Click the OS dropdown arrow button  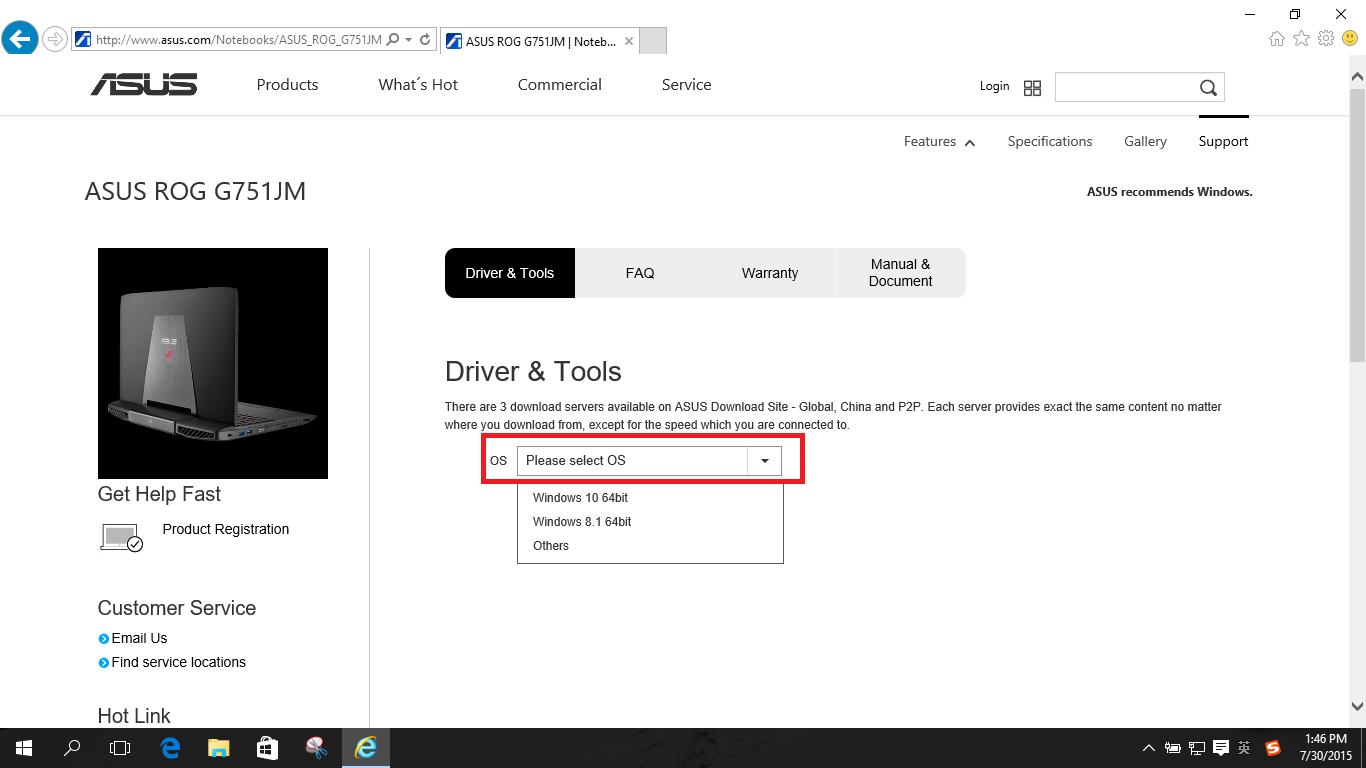point(765,460)
